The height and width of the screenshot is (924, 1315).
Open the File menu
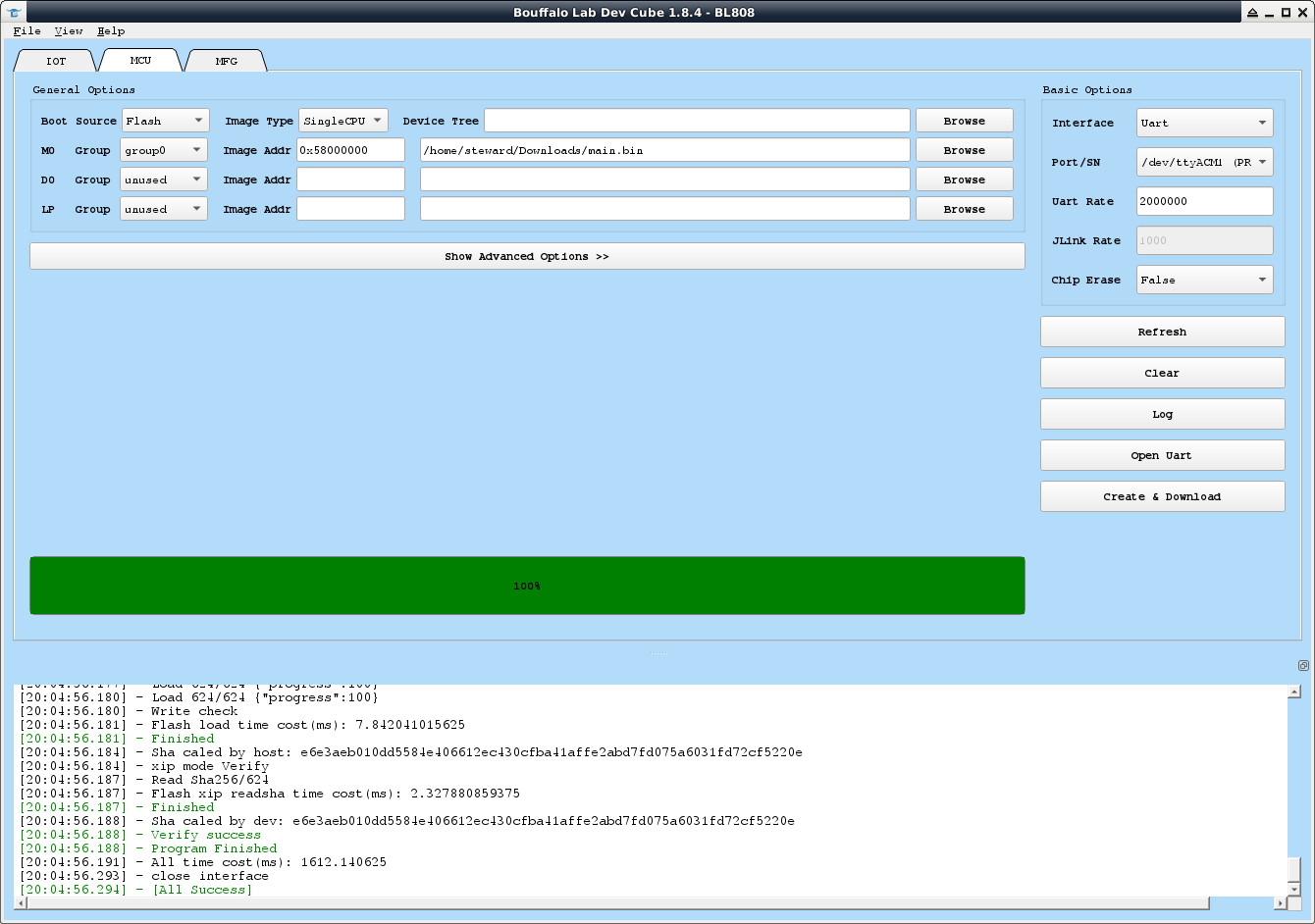point(27,31)
